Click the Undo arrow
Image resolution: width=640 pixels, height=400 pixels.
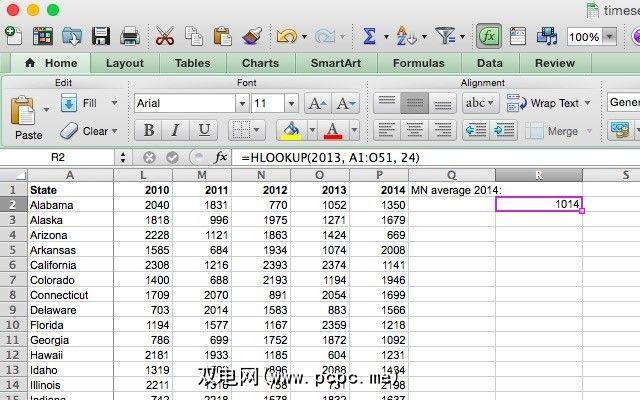(x=287, y=37)
